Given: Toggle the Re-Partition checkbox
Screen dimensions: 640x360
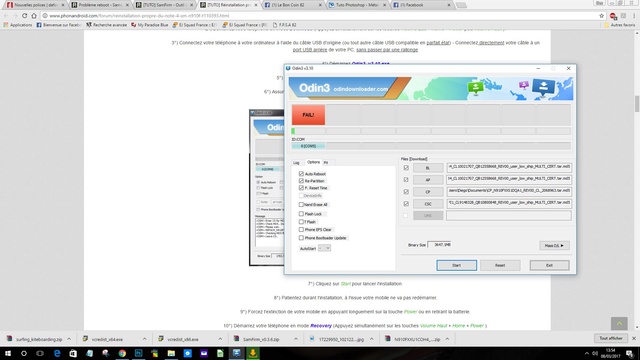Looking at the screenshot, I should click(x=301, y=181).
